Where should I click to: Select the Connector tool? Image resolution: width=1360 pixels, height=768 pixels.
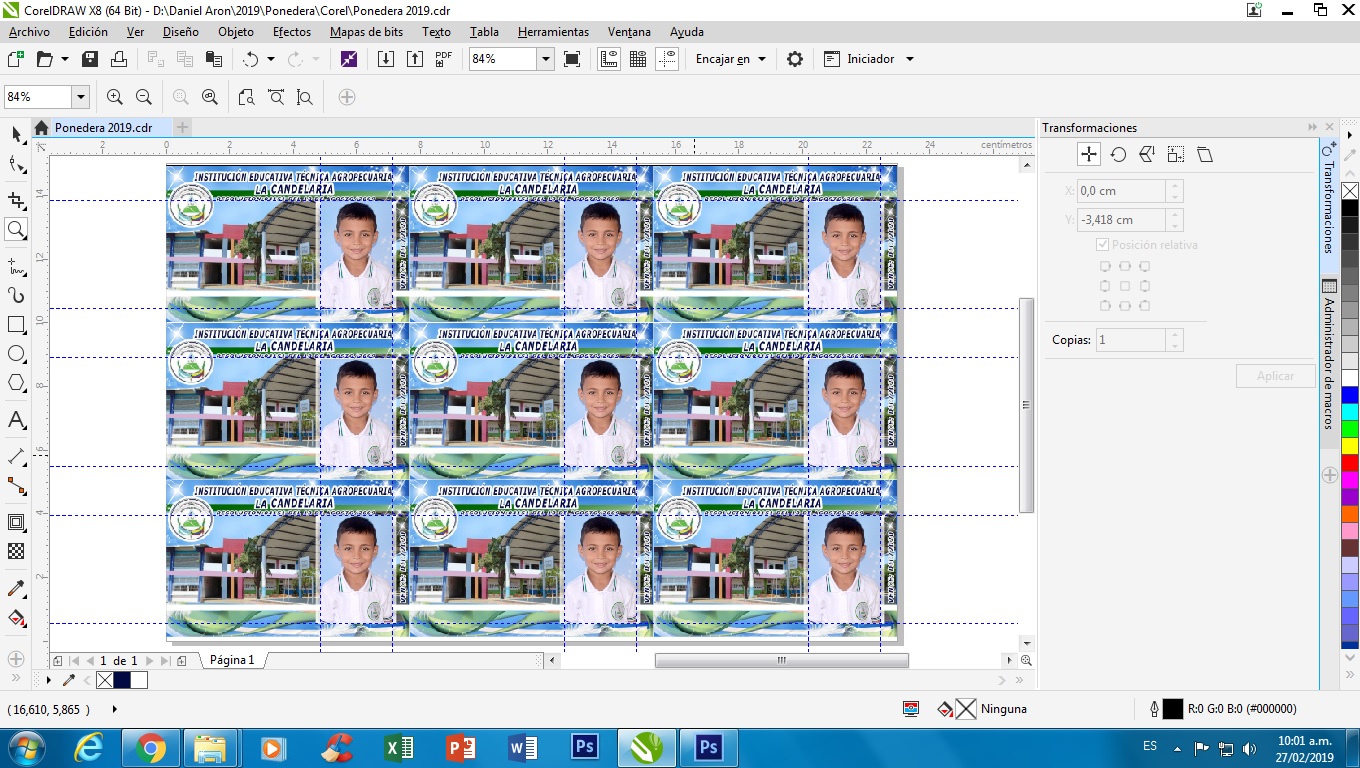[x=17, y=486]
